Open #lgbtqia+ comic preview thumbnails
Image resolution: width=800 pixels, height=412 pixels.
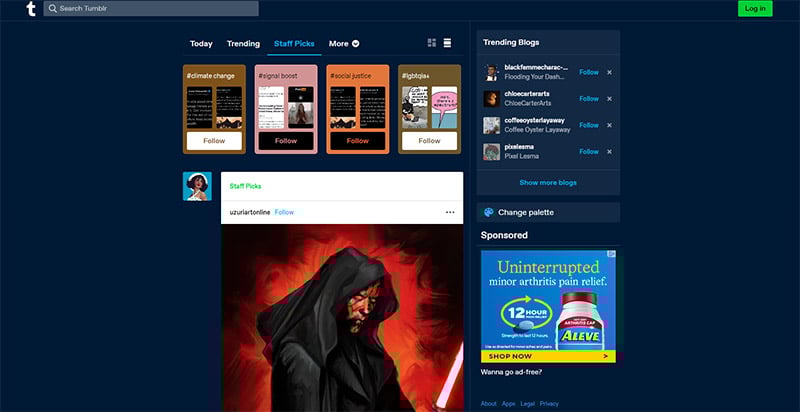point(430,108)
